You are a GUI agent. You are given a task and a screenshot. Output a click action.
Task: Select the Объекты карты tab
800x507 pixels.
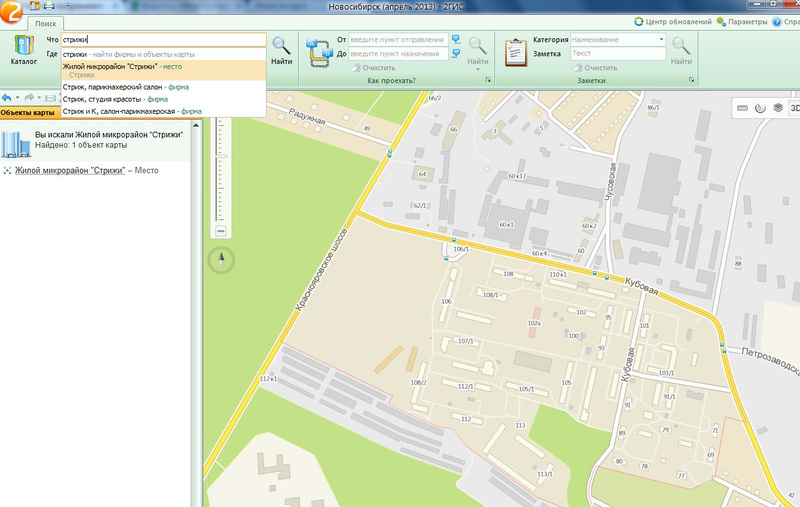27,113
